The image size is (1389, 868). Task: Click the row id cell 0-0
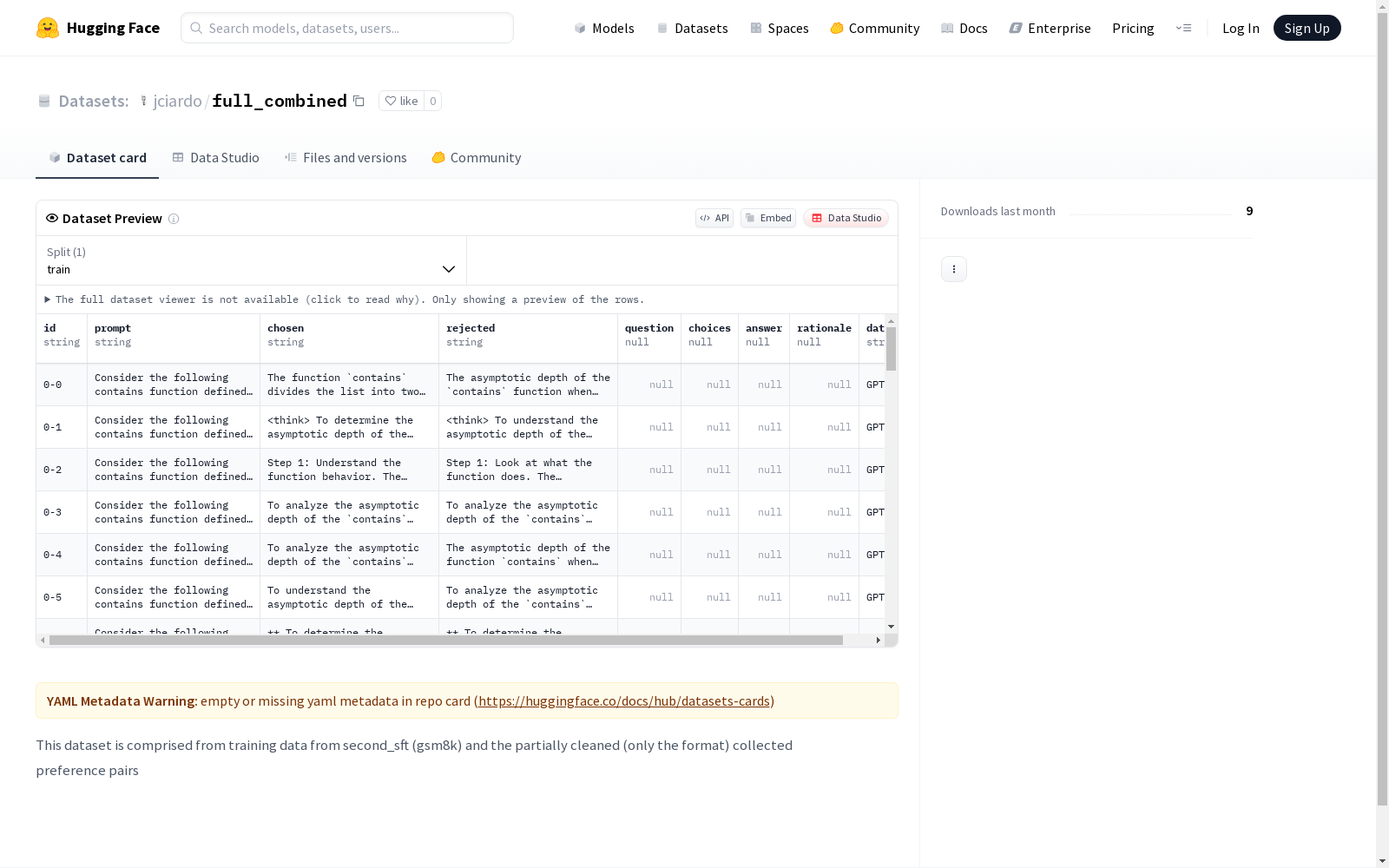(62, 385)
